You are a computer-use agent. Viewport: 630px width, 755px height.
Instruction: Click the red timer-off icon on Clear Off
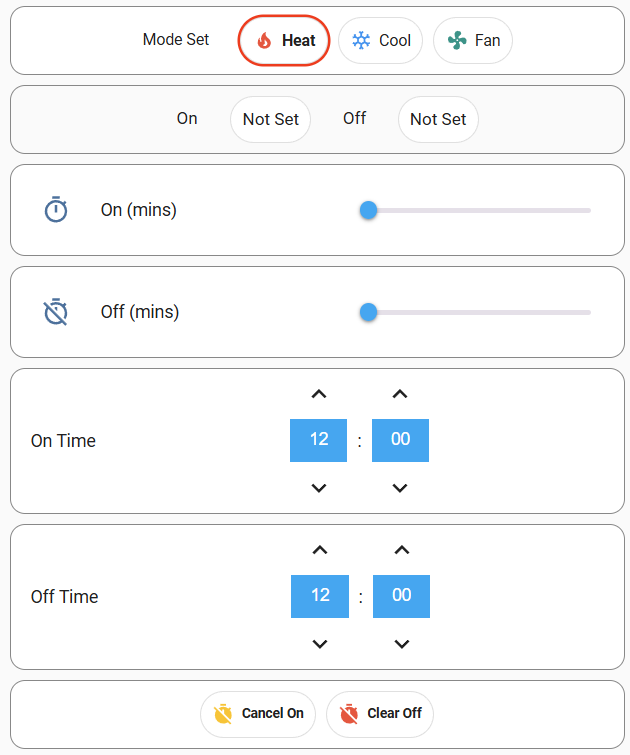349,714
